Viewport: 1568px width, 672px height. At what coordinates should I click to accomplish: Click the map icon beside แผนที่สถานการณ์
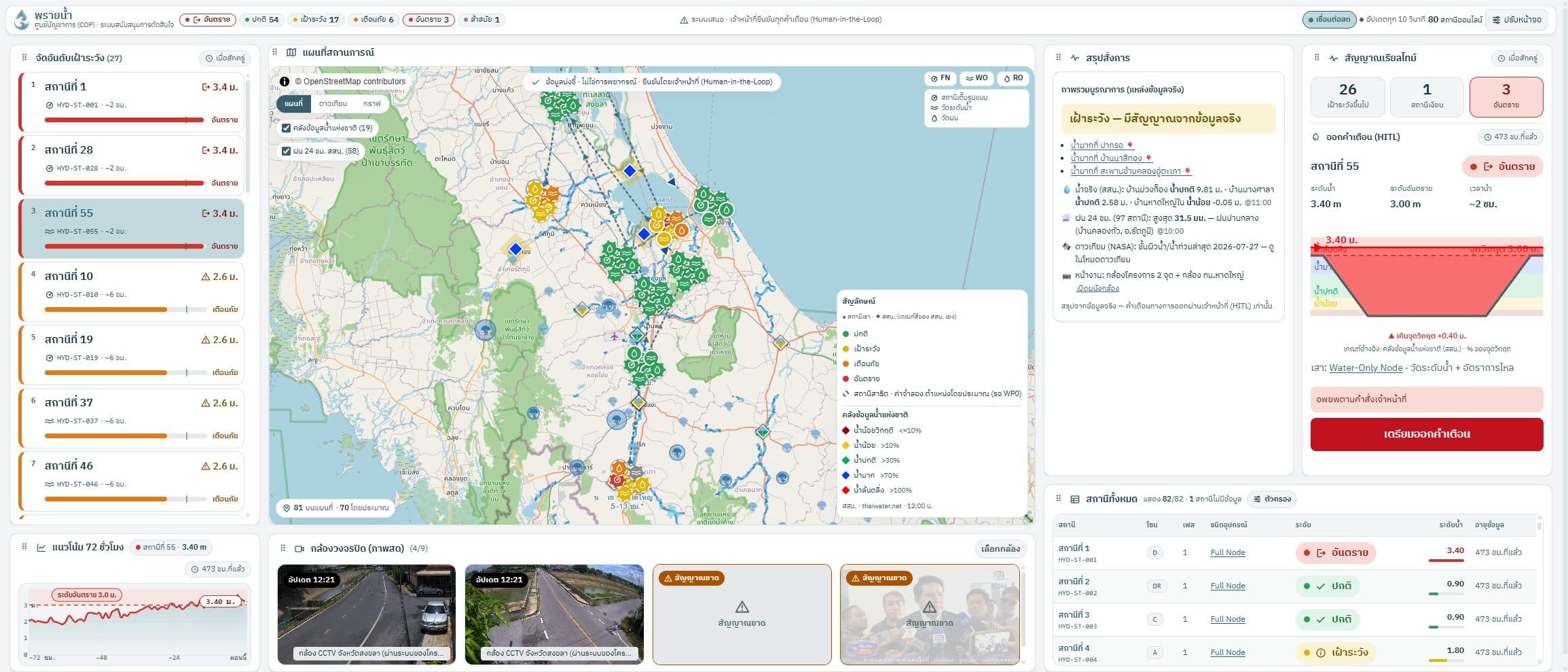click(291, 52)
